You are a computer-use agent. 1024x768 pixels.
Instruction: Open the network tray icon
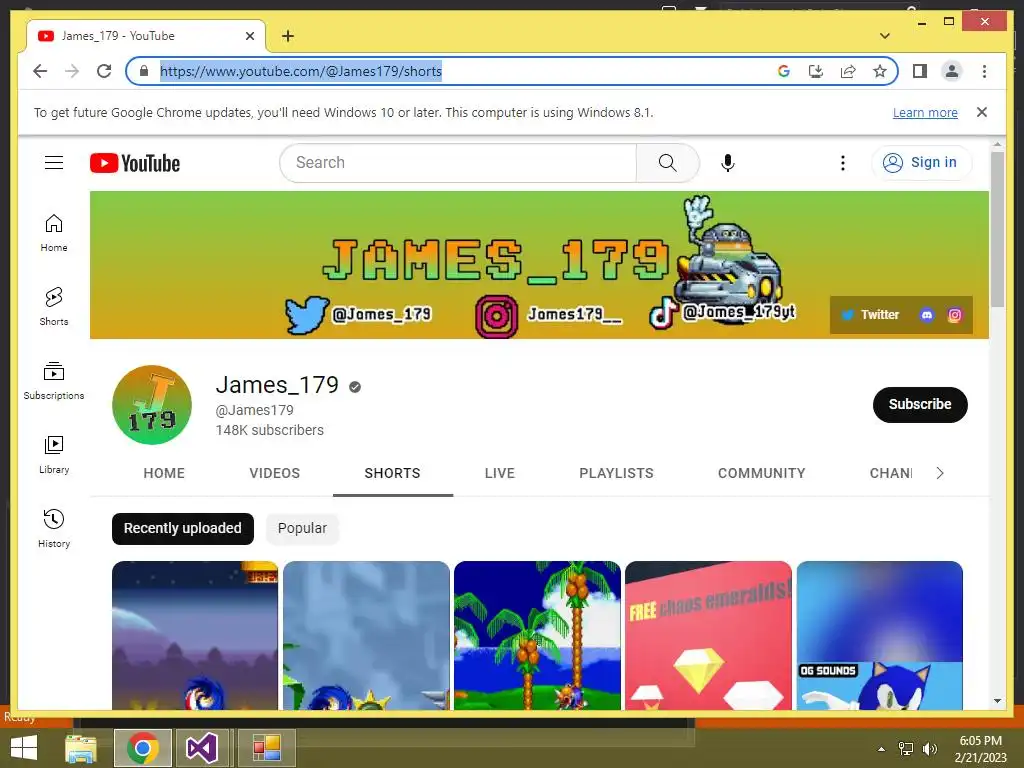pos(906,749)
